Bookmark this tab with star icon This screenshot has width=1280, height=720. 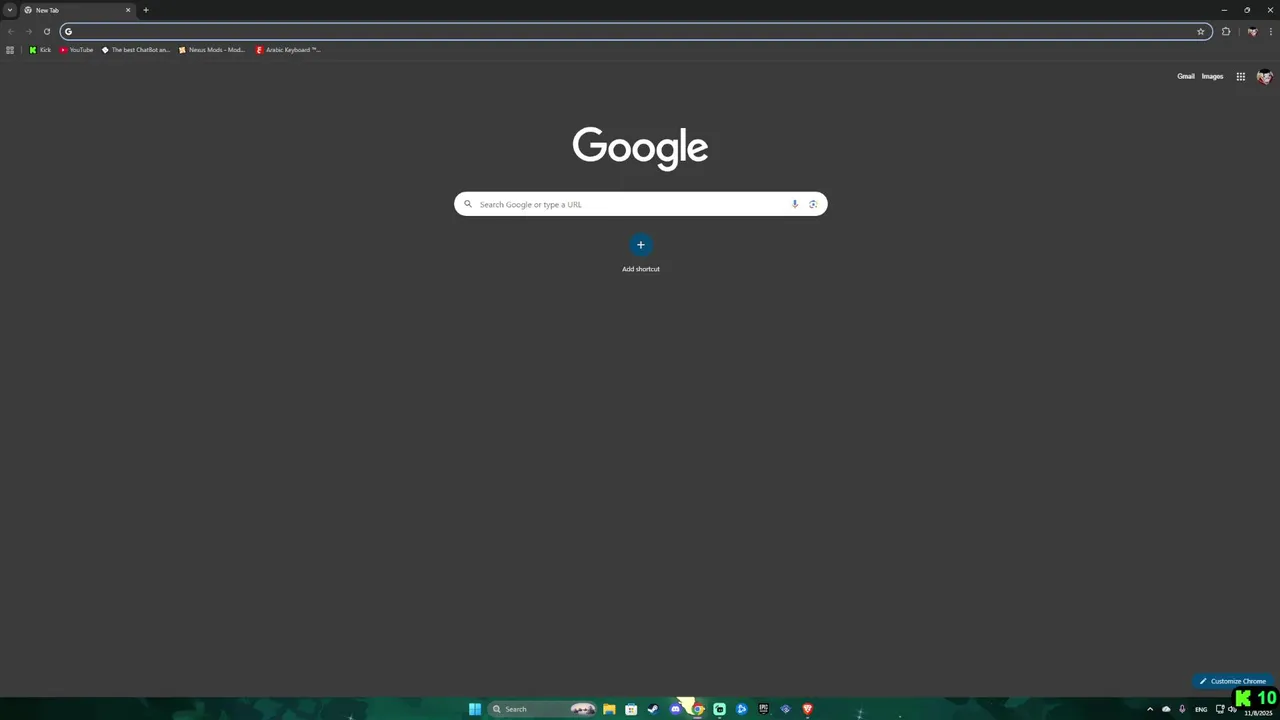pos(1201,31)
